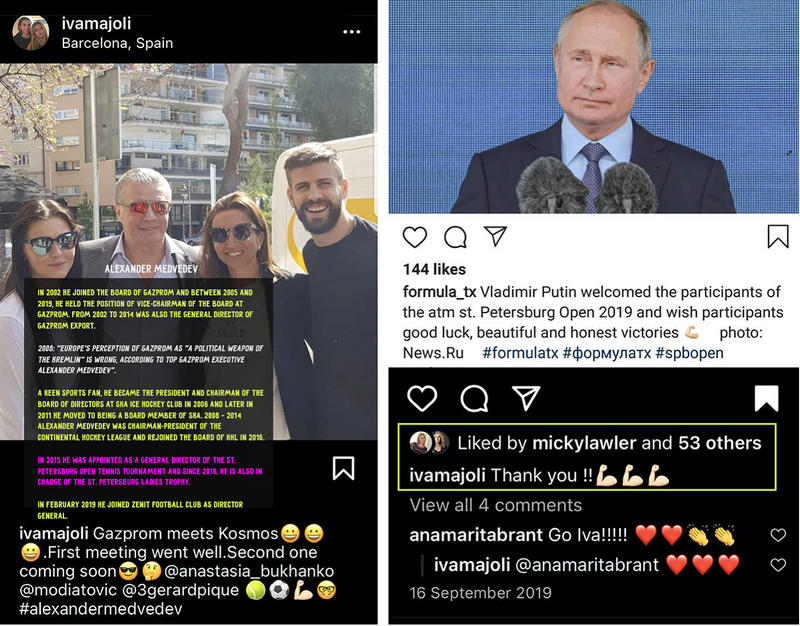Open the #spbopen hashtag link
This screenshot has width=800, height=626.
click(689, 353)
